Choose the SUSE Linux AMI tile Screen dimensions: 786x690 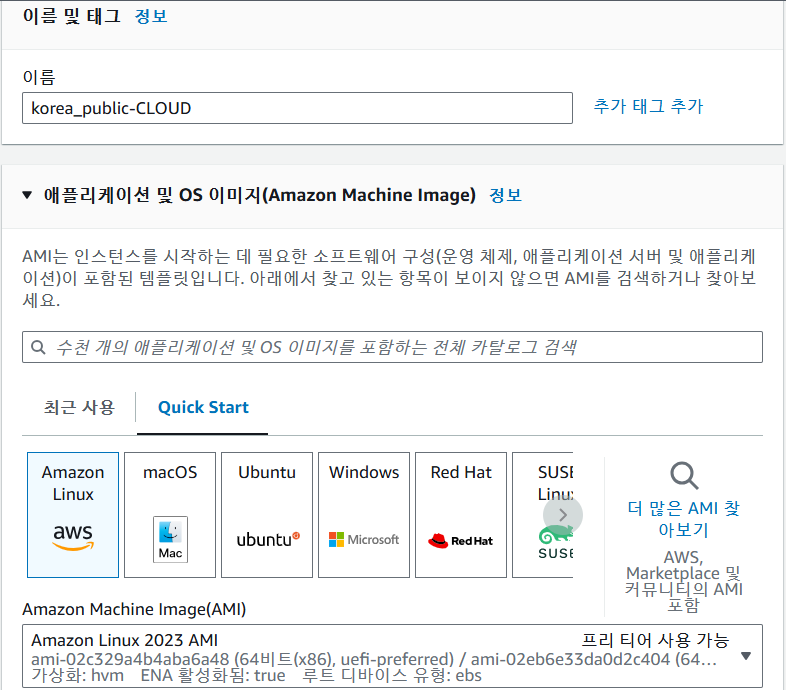542,514
